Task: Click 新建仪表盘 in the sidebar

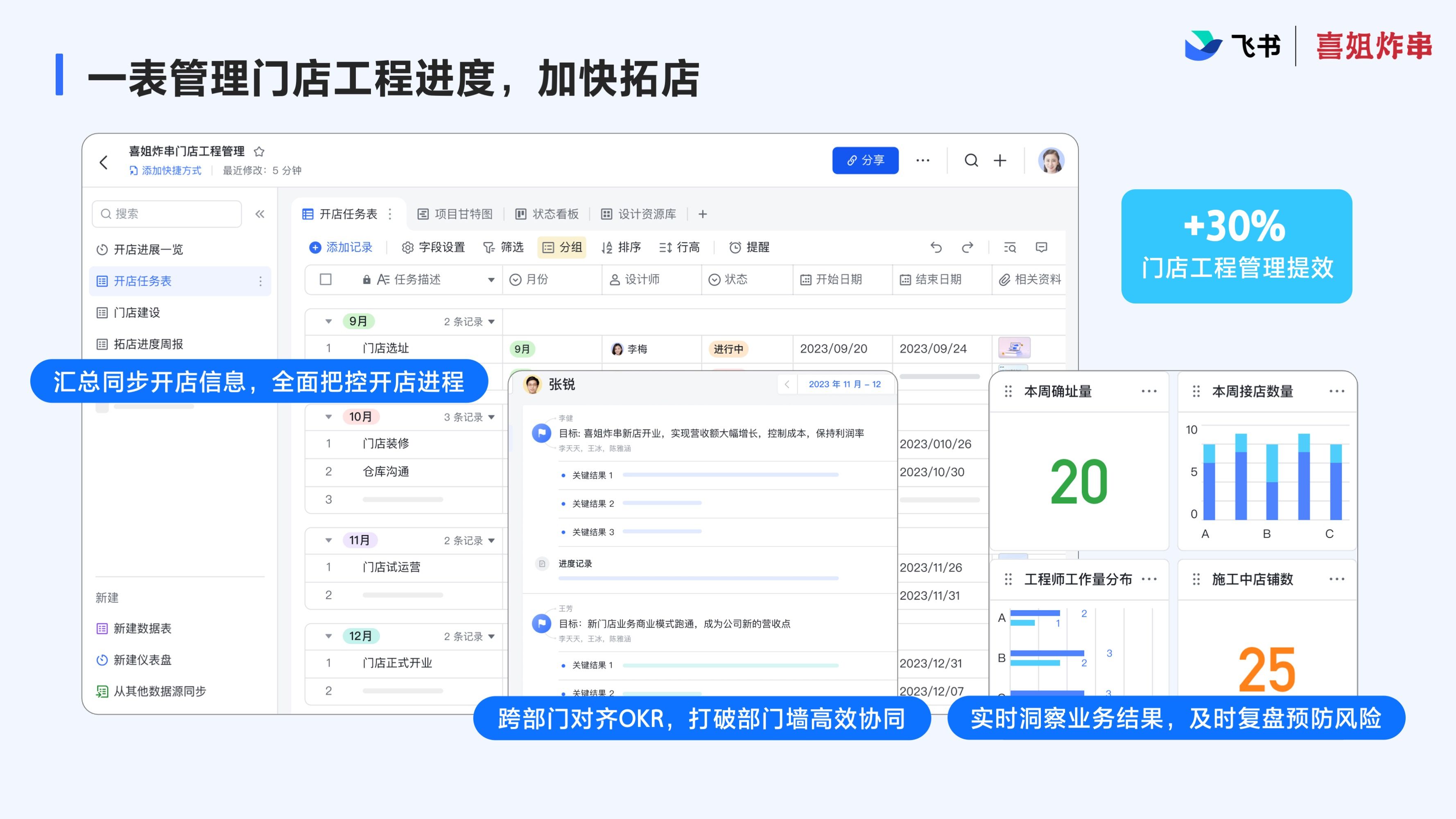Action: tap(134, 660)
